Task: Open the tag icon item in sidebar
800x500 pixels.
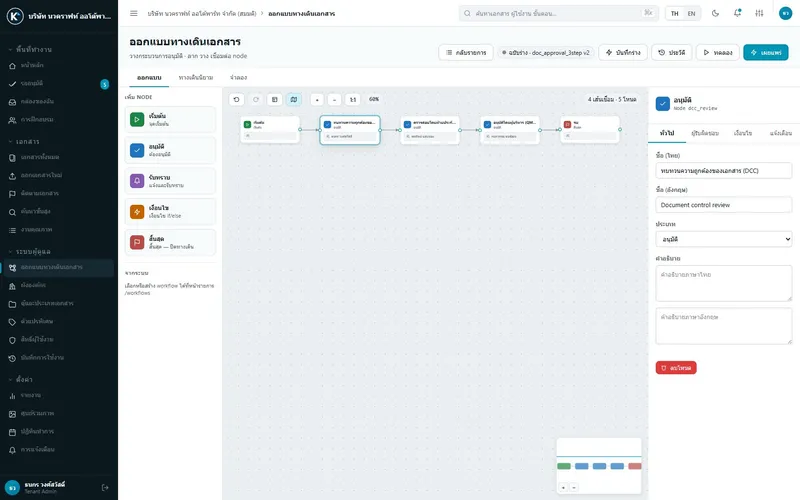Action: (12, 322)
